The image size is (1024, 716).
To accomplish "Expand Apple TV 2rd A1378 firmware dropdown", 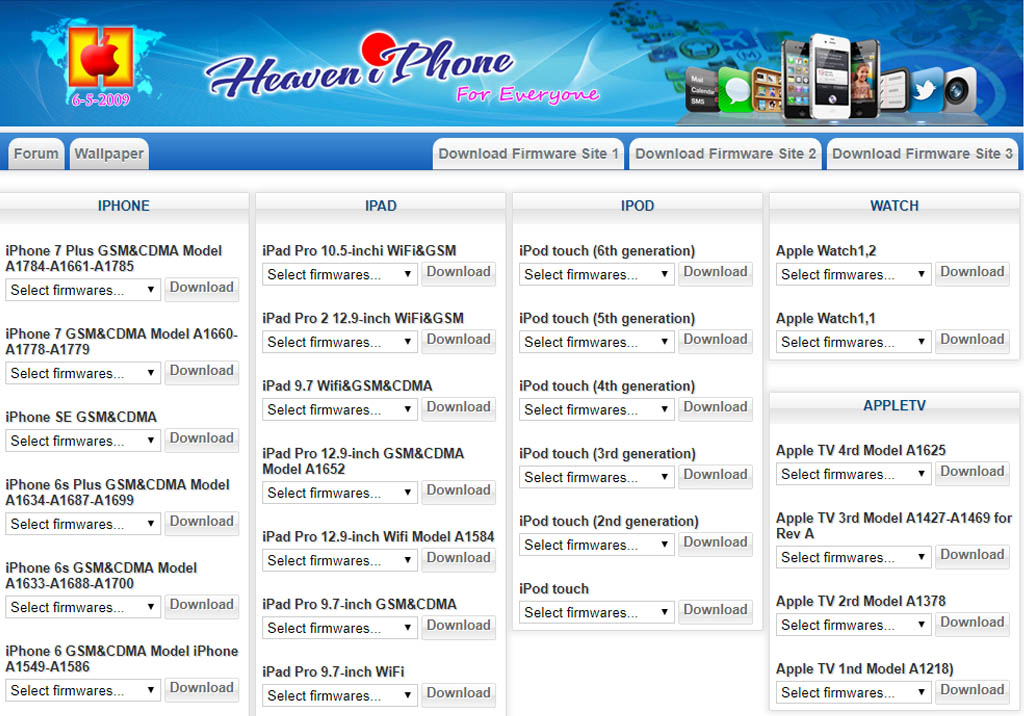I will coord(854,625).
